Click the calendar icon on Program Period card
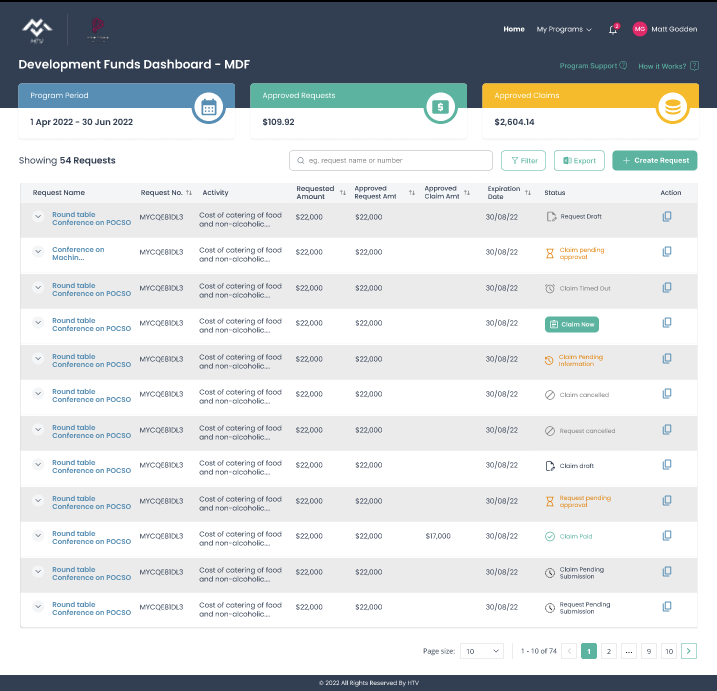Screen dimensions: 717x691 (x=209, y=108)
